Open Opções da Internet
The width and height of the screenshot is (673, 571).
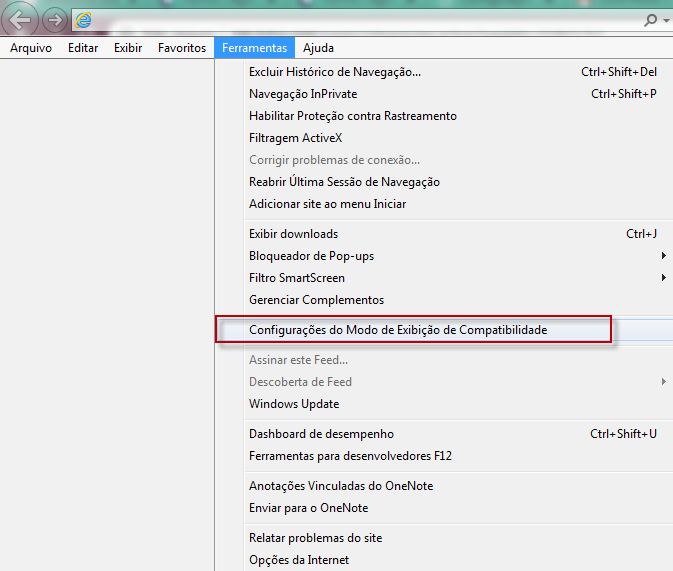coord(444,560)
